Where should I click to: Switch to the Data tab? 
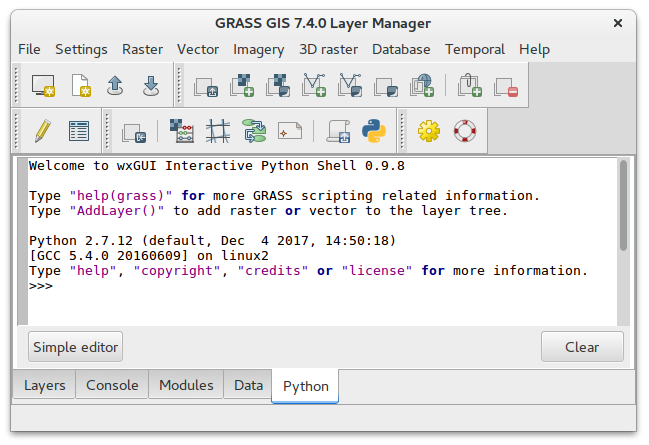coord(248,385)
